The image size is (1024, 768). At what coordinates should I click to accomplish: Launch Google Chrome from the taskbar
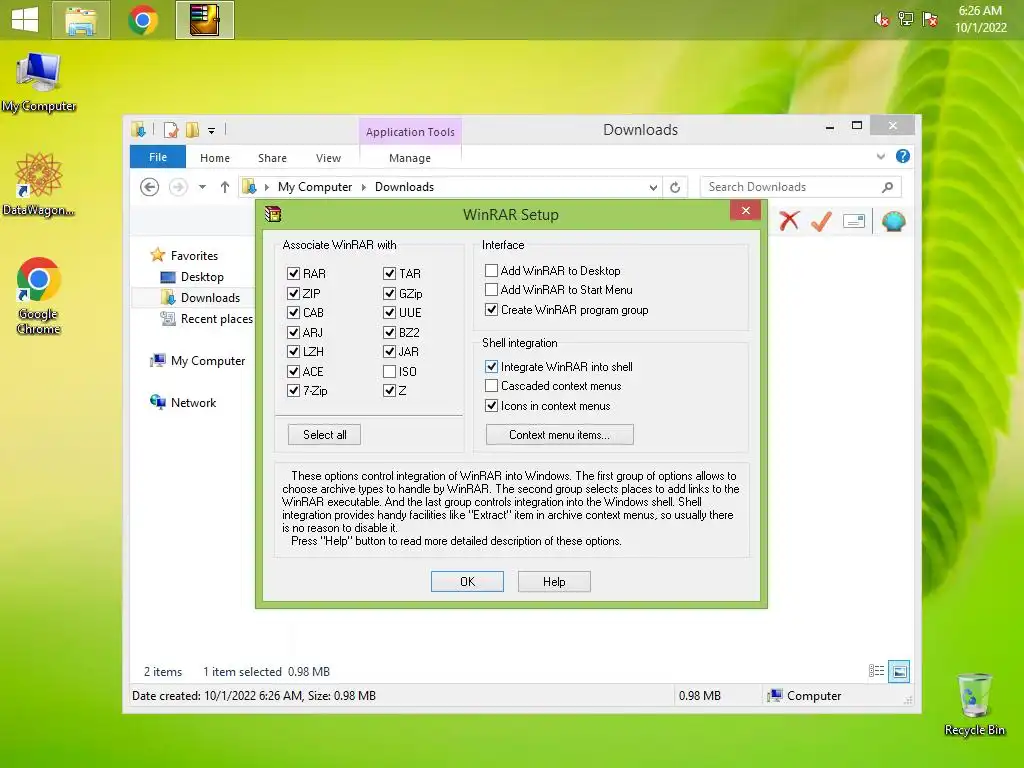(143, 20)
